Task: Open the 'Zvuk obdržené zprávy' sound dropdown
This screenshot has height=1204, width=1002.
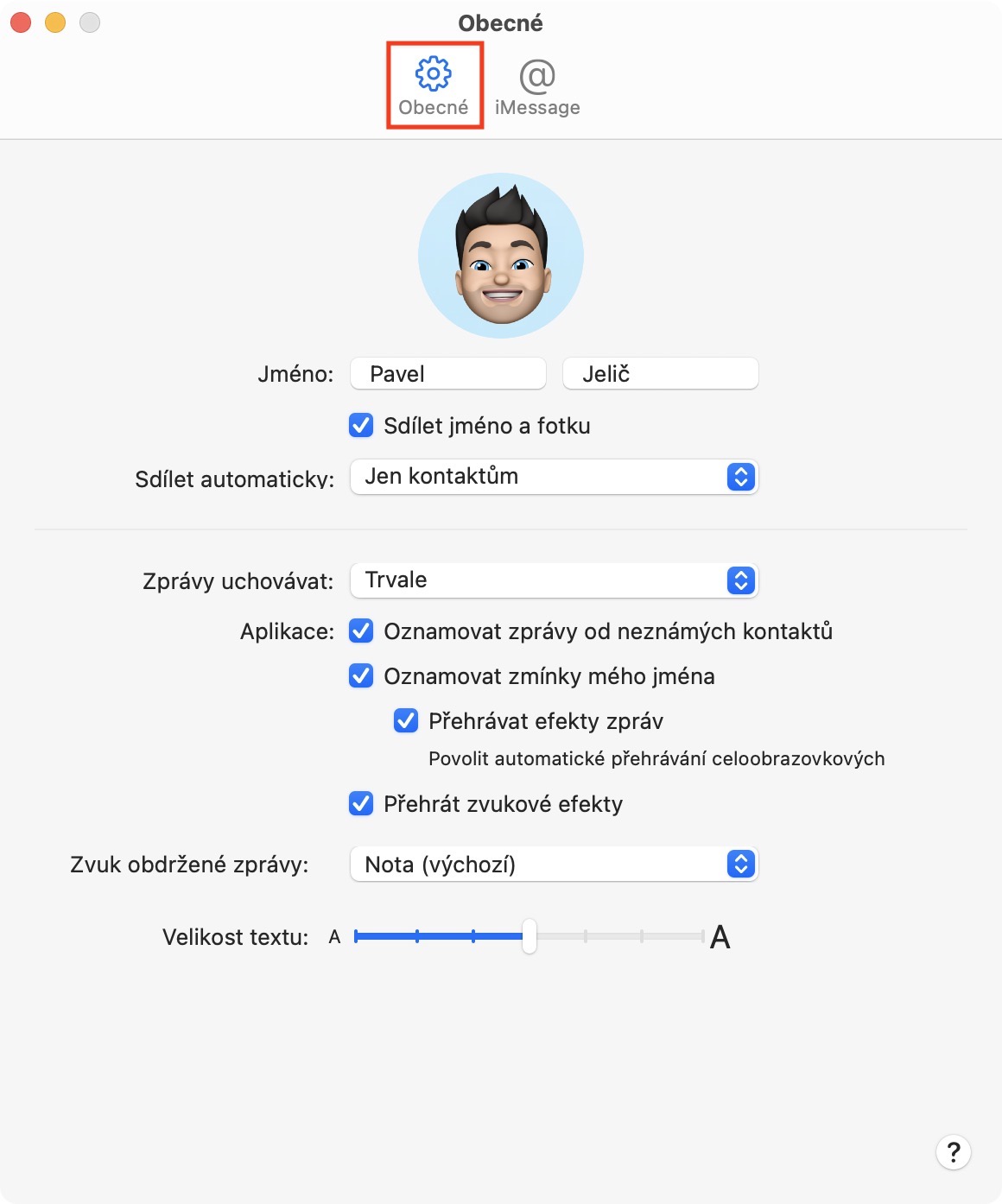Action: tap(554, 865)
